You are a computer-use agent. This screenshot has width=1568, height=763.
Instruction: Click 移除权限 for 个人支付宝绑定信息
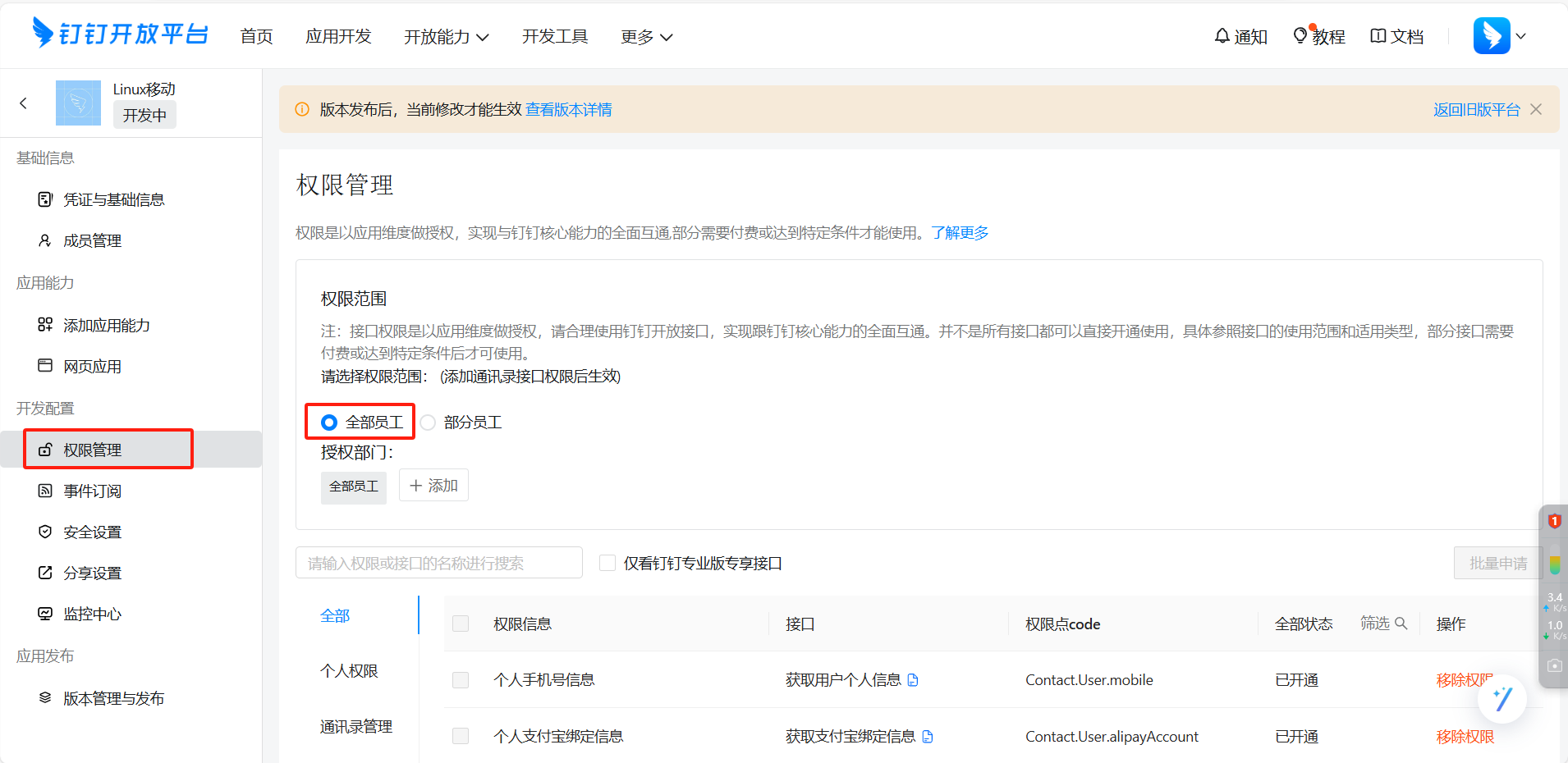1465,737
